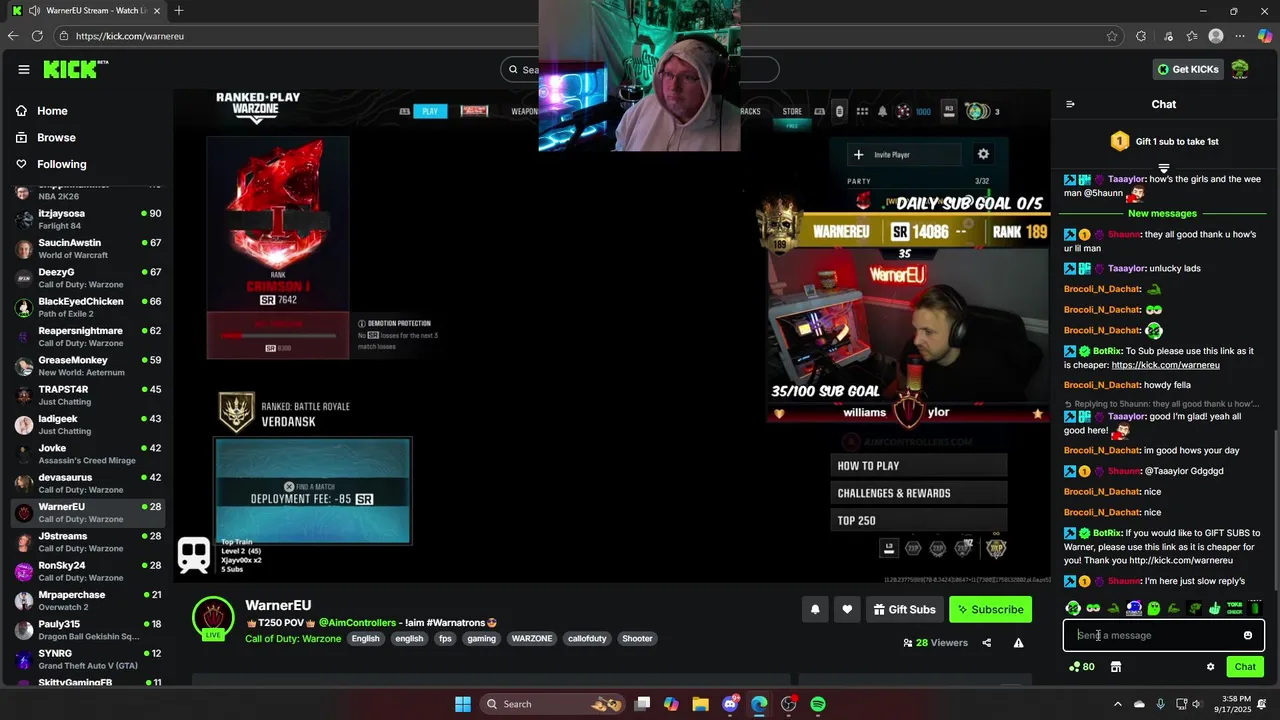
Task: Open Discord from the taskbar
Action: pyautogui.click(x=730, y=704)
